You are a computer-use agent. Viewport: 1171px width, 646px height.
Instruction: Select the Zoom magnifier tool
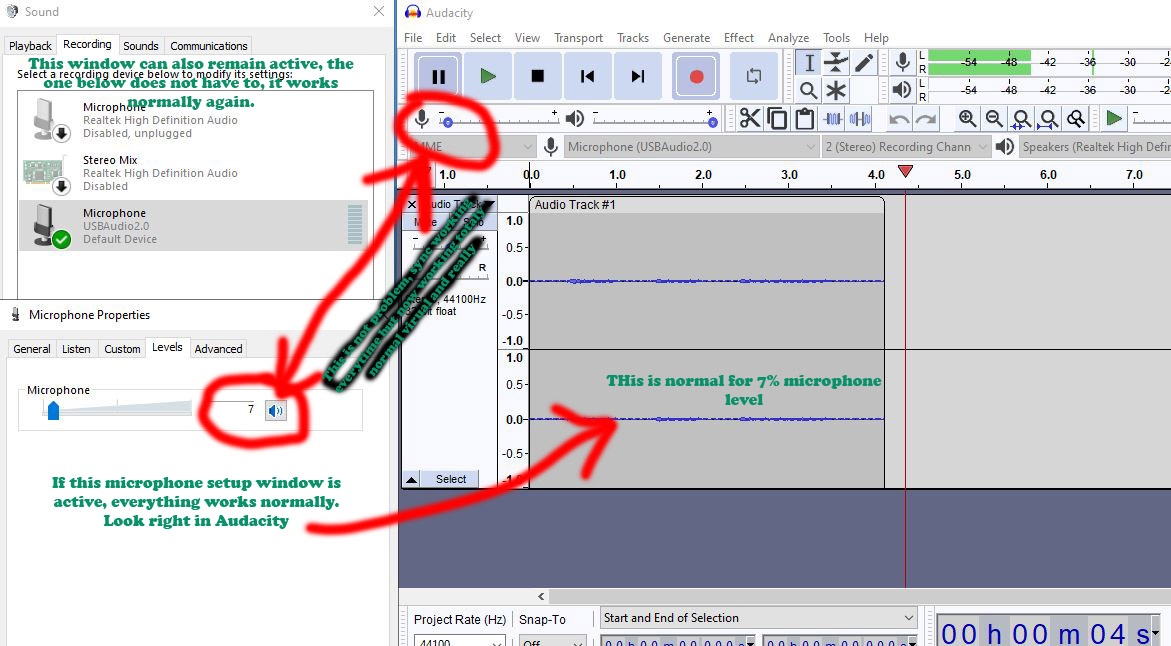tap(808, 90)
